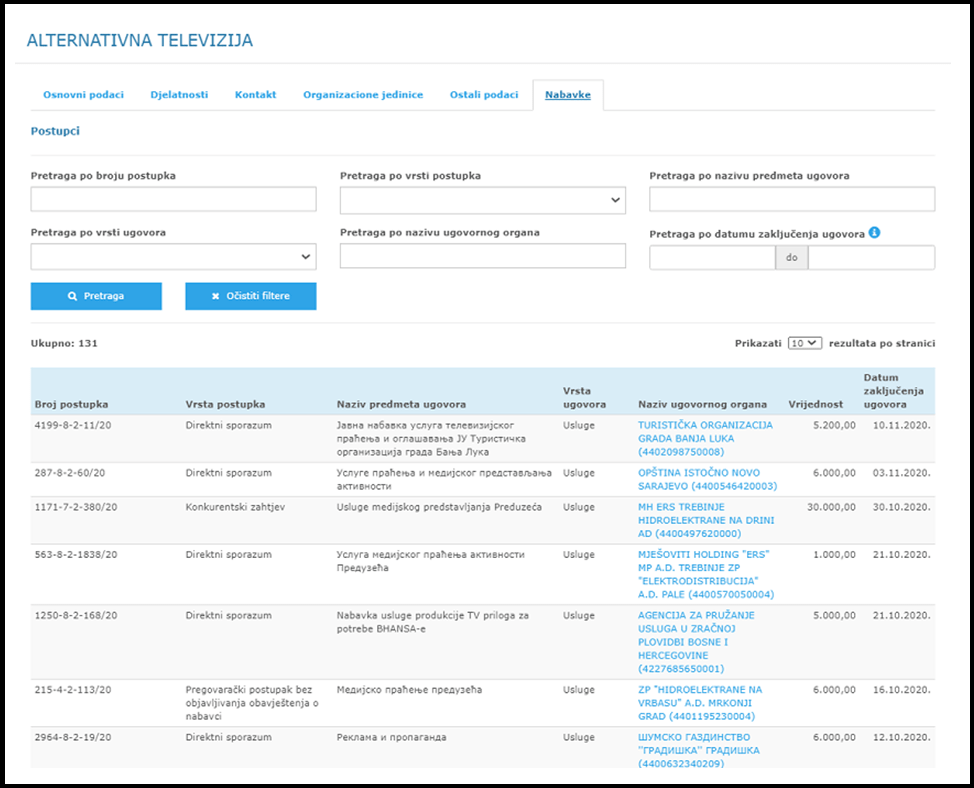Click the end date field after 'do'

pos(871,258)
